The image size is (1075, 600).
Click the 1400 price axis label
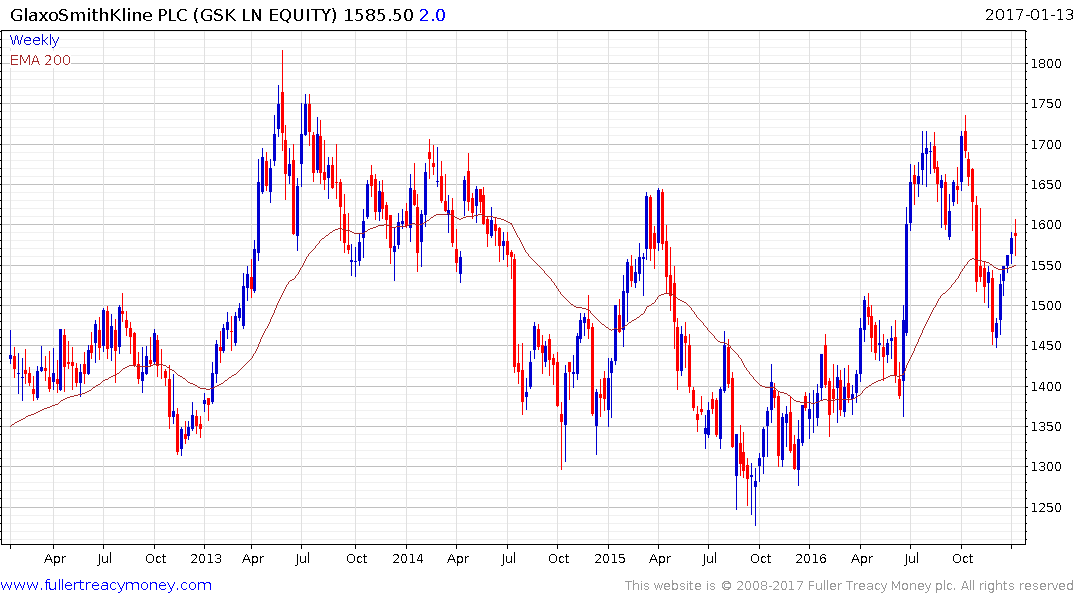click(x=1046, y=387)
